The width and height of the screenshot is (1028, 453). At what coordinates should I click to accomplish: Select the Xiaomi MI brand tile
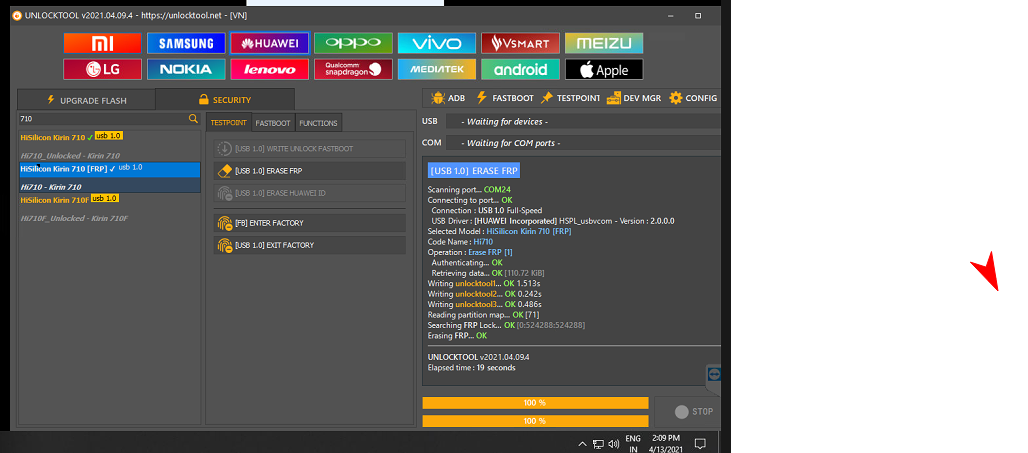click(x=102, y=43)
